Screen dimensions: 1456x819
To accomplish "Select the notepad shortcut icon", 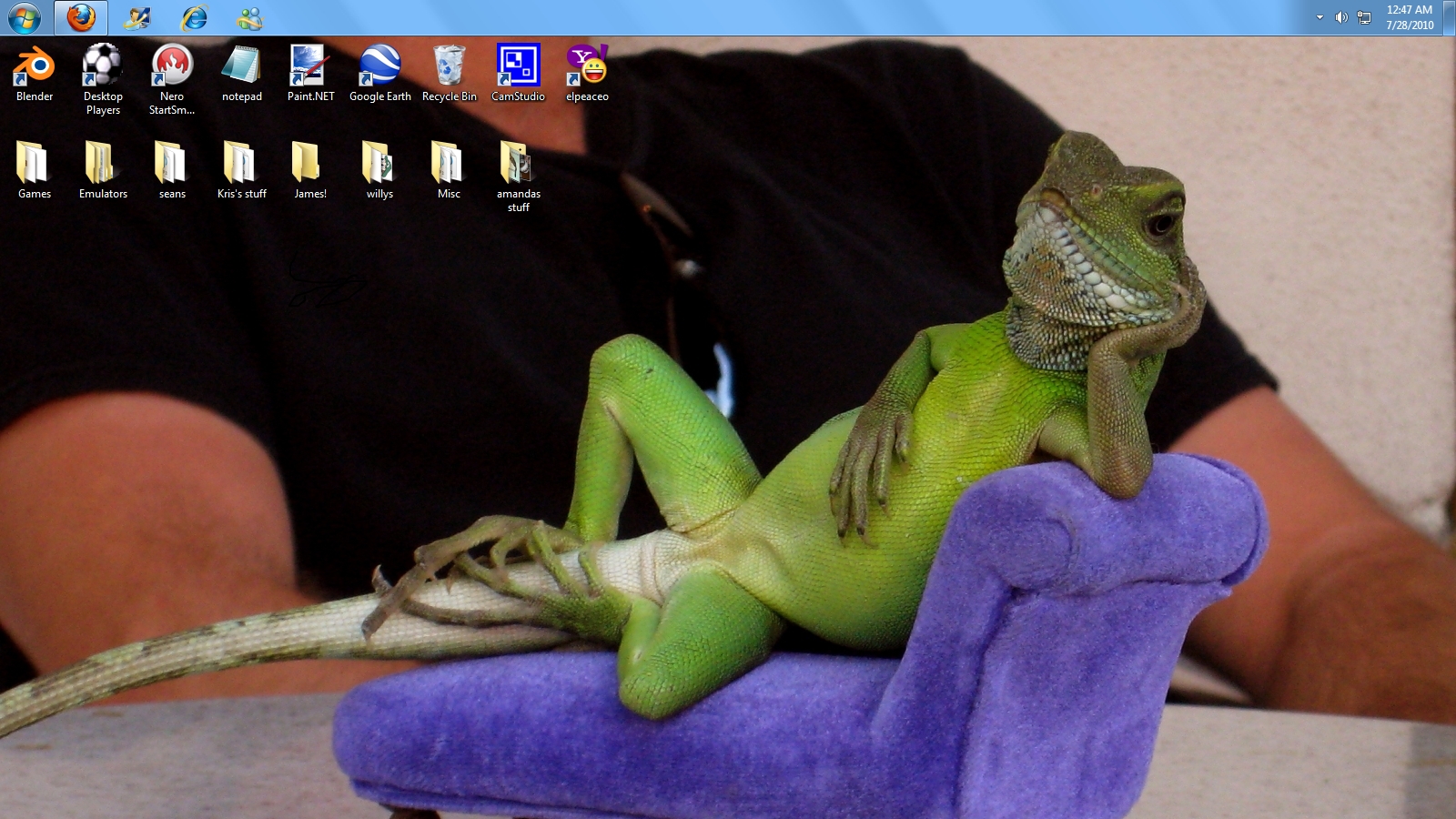I will pos(241,66).
